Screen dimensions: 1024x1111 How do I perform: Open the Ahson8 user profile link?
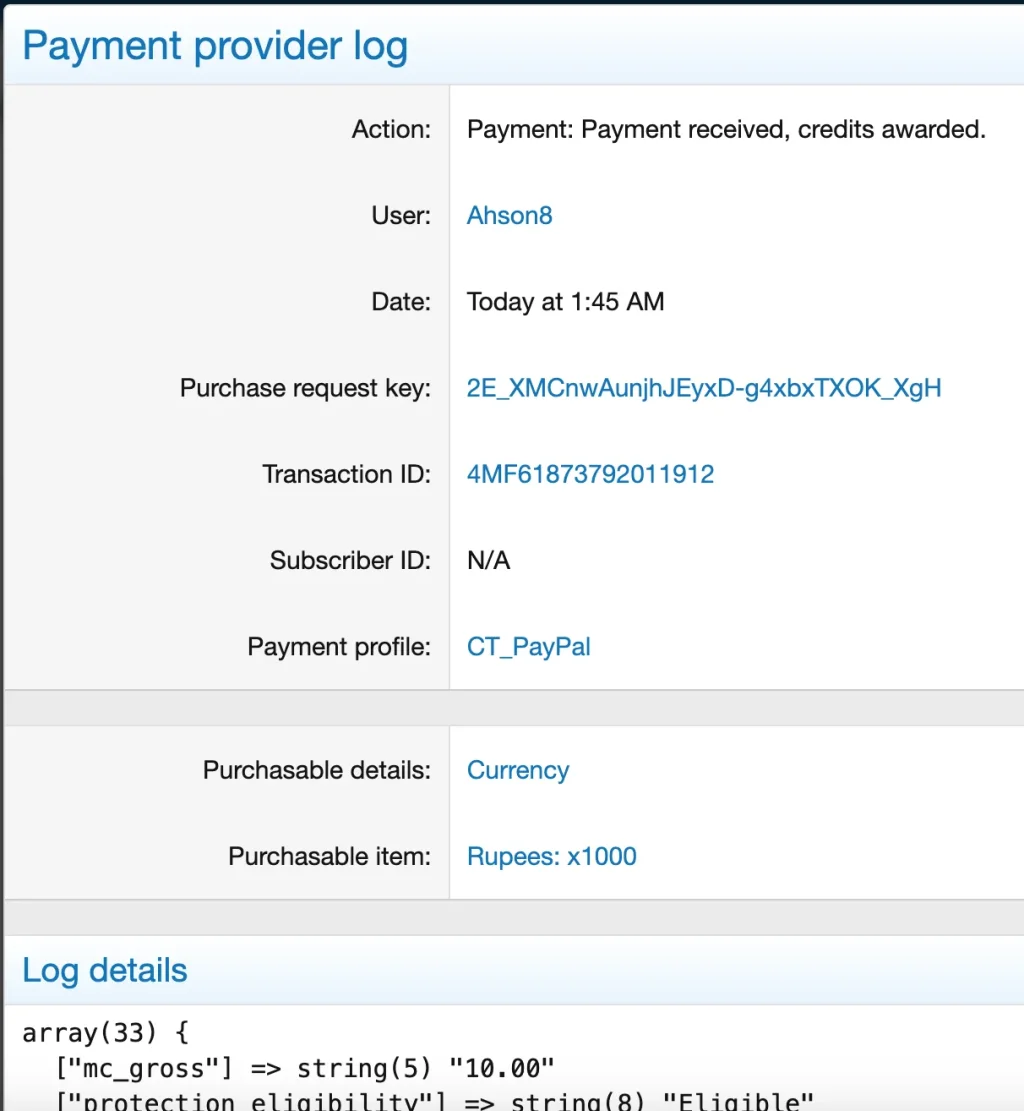(x=509, y=215)
